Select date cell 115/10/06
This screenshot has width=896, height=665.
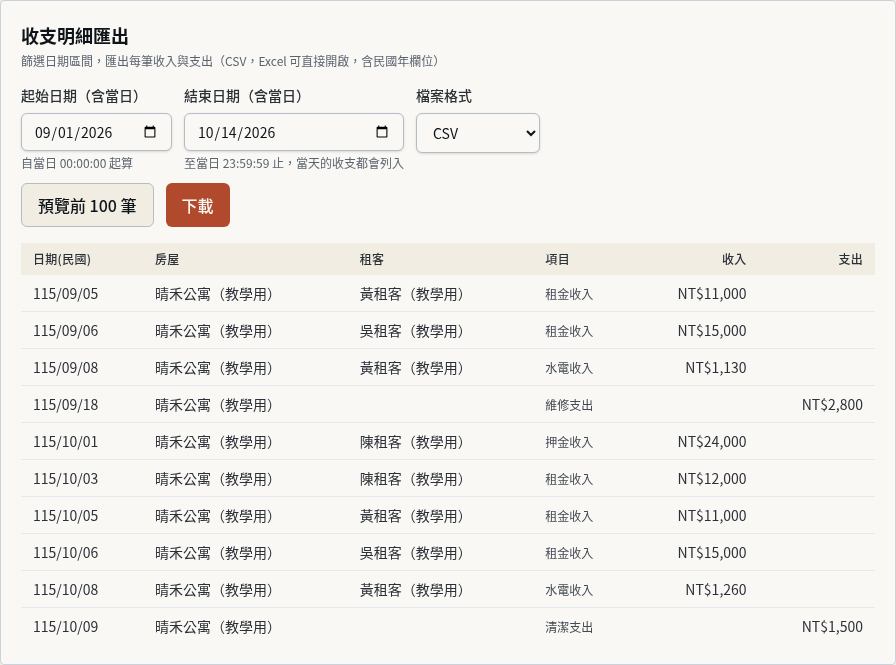pyautogui.click(x=66, y=553)
